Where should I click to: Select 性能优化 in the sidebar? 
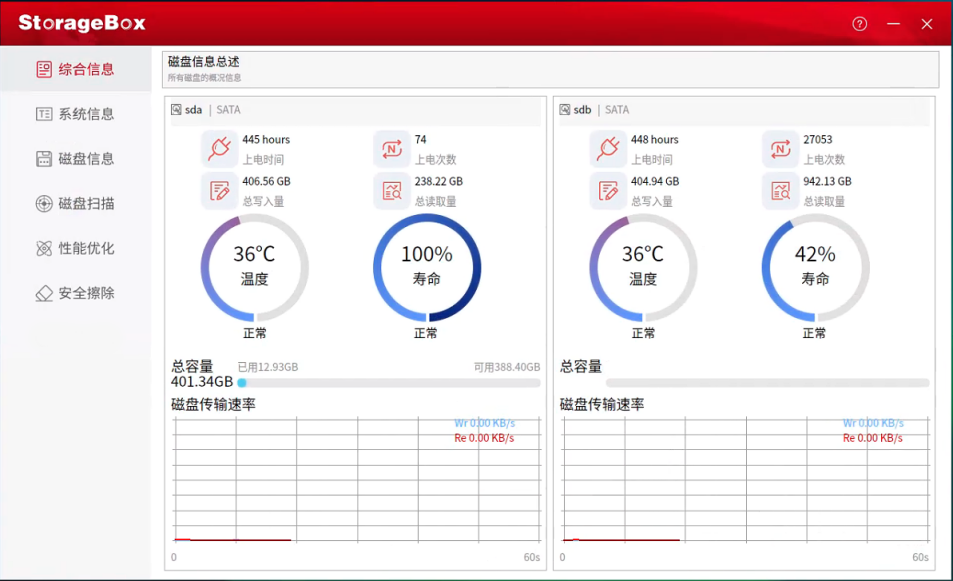pos(76,249)
